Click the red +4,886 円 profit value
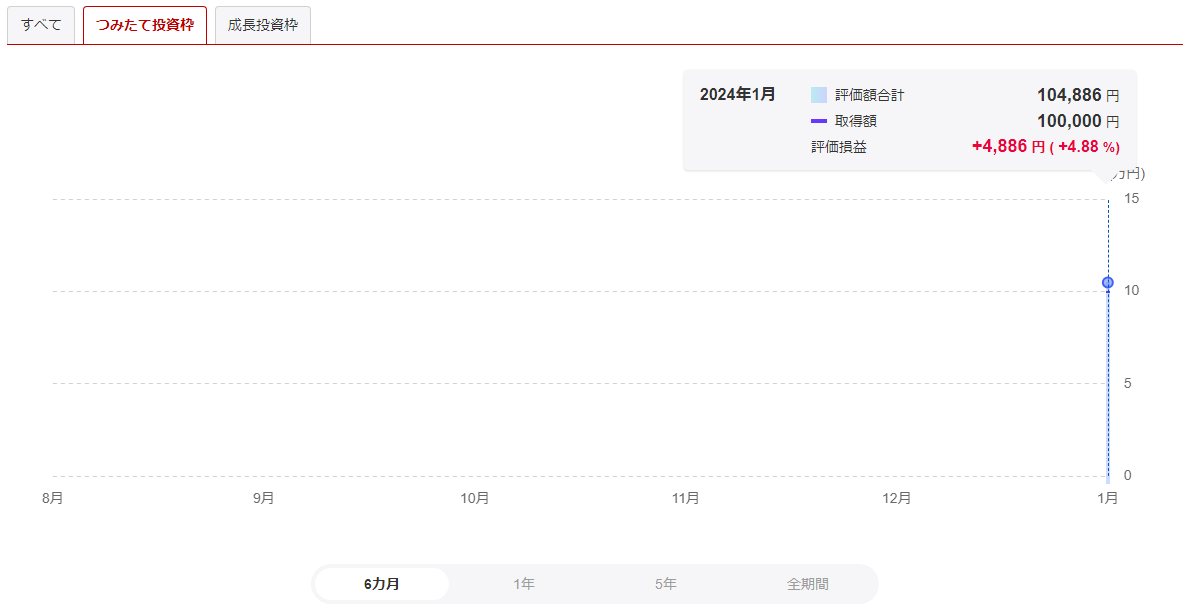This screenshot has height=610, width=1190. [x=1007, y=147]
